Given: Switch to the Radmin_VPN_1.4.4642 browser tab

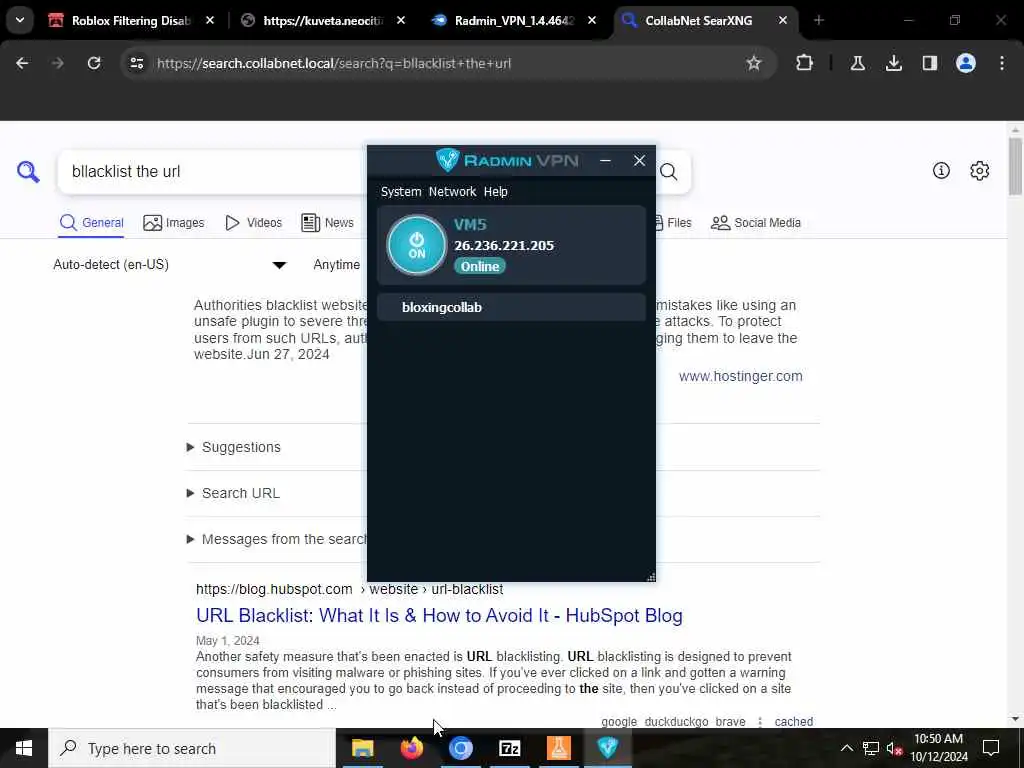Looking at the screenshot, I should [x=514, y=21].
